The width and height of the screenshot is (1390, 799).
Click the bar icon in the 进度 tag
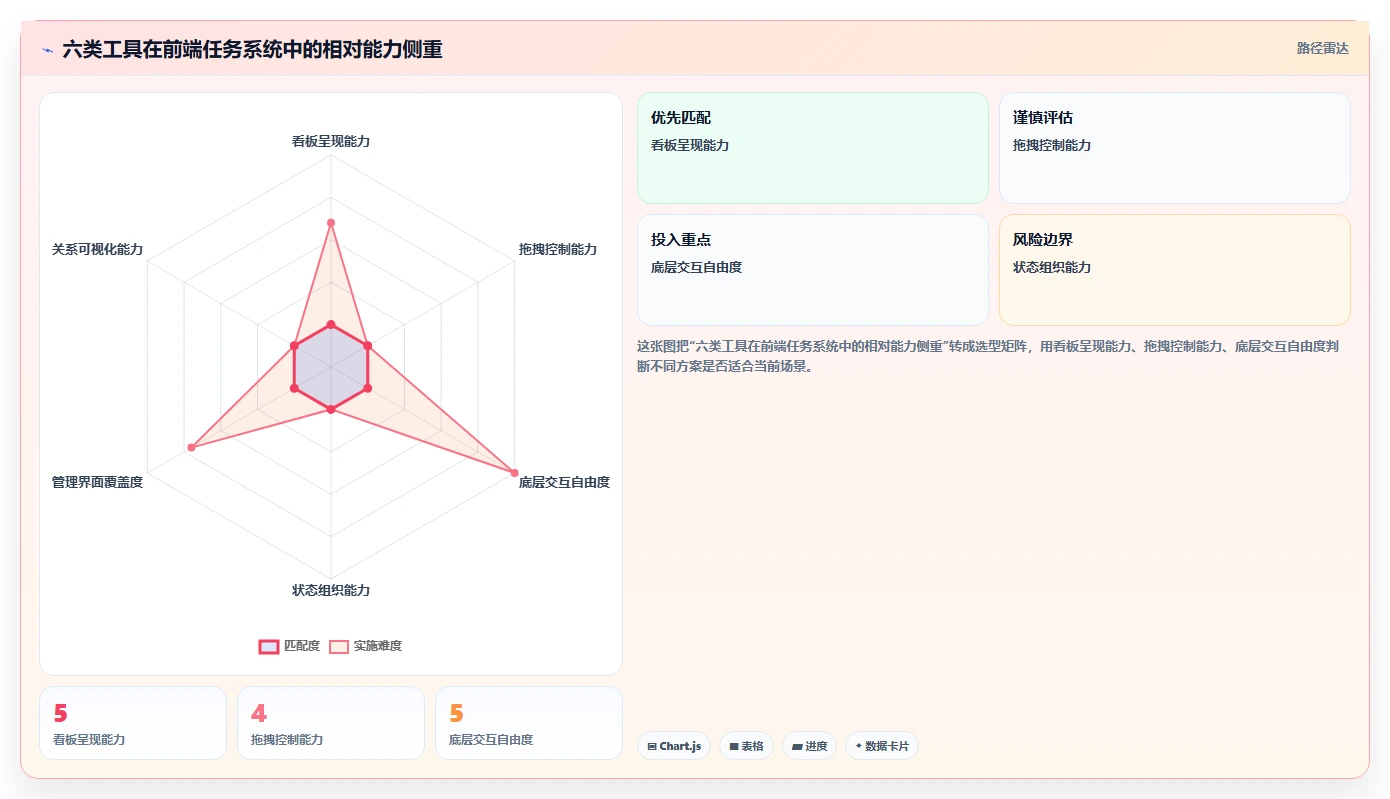797,746
